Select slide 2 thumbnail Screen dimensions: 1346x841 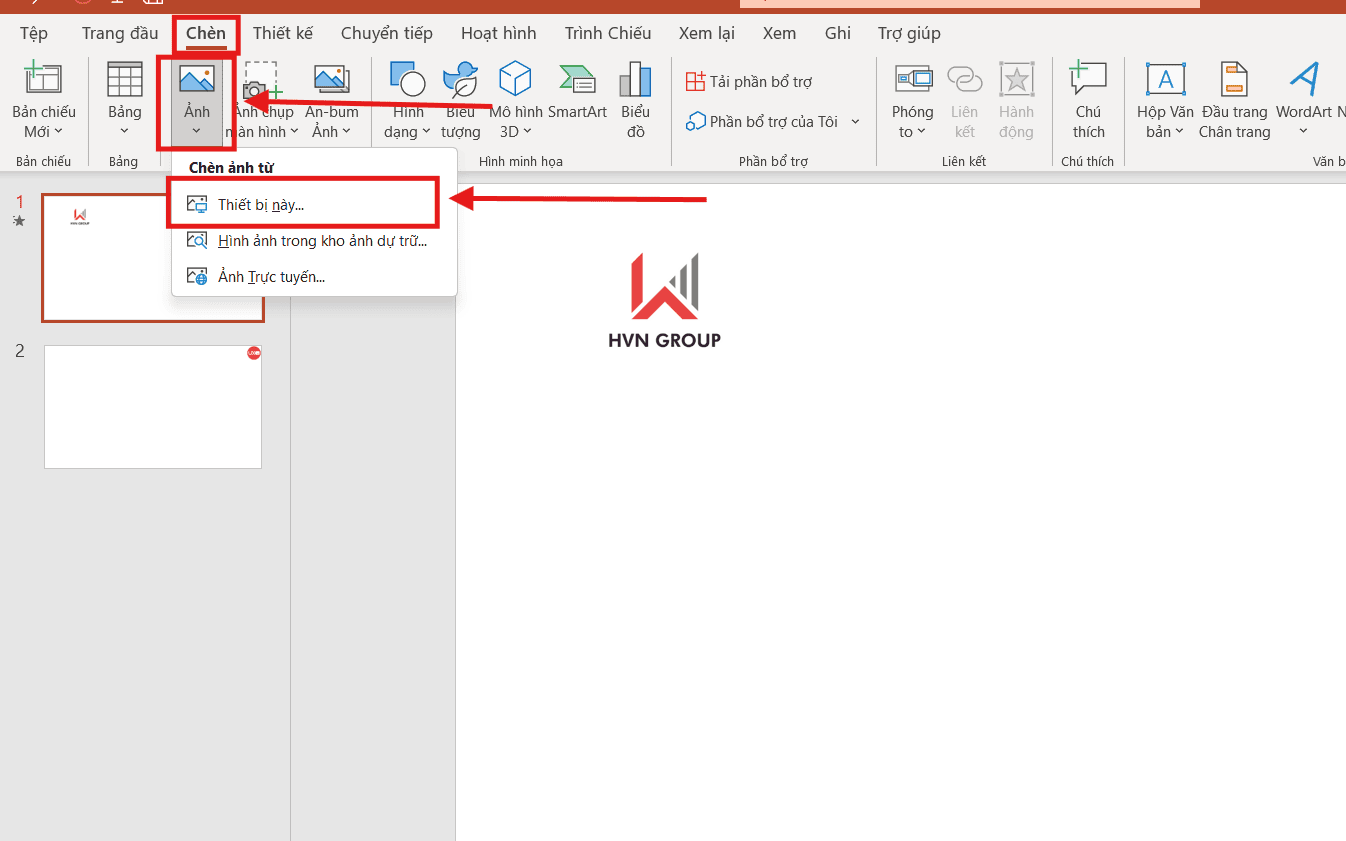click(153, 407)
